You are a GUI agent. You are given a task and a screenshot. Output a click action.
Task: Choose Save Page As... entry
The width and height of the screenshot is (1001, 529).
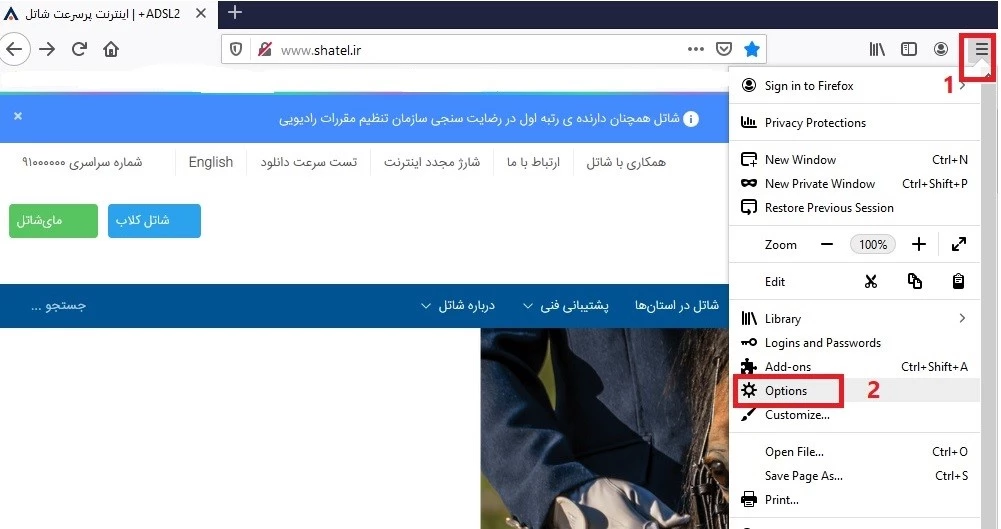854,476
